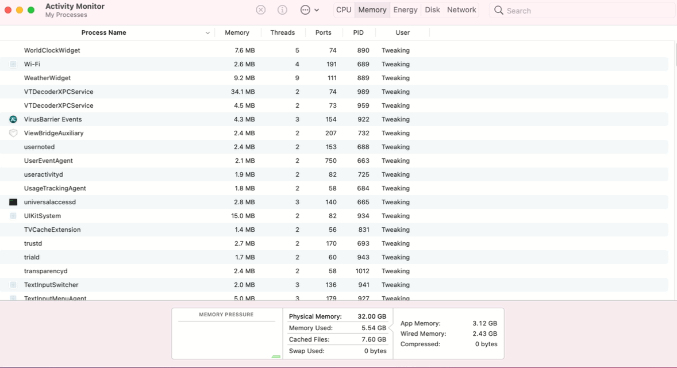Select the VTDecoderXPCService row using 4.5 MB
Viewport: 677px width, 368px height.
[x=334, y=105]
